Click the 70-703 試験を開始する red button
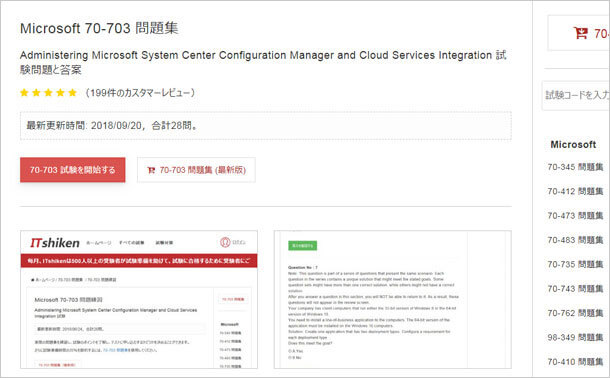 click(73, 170)
